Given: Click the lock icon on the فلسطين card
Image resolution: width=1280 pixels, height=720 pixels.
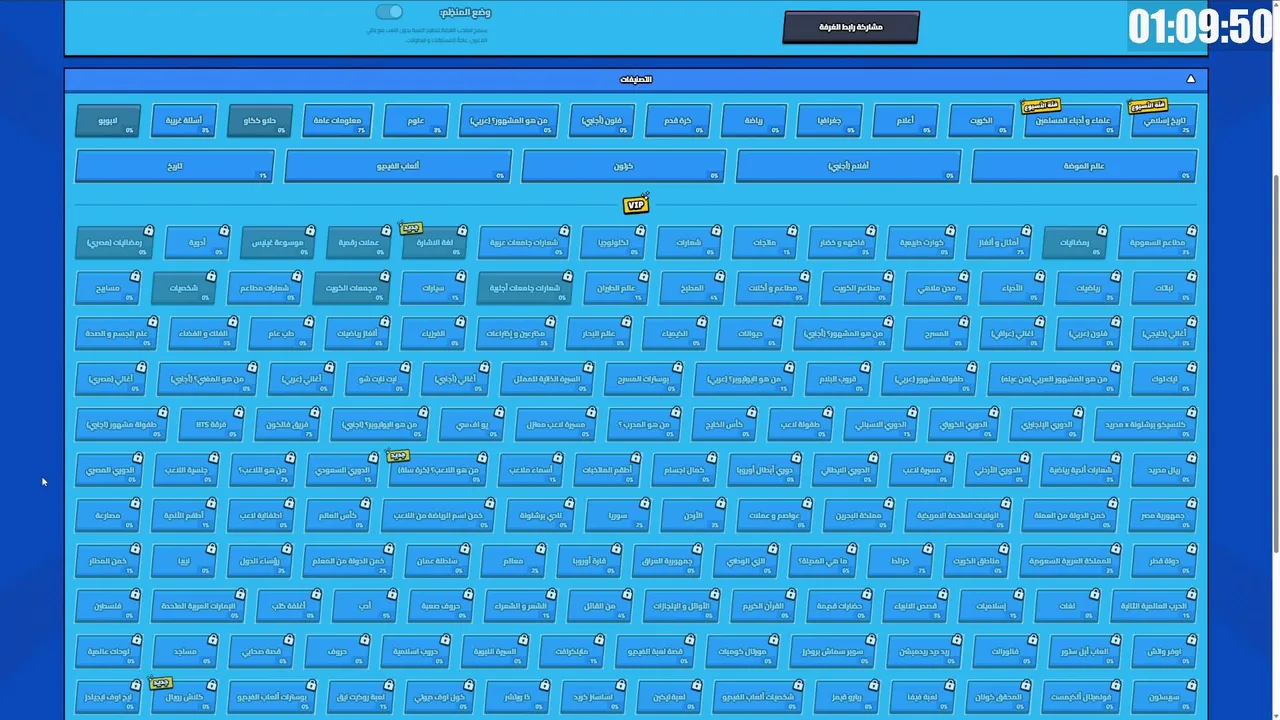Looking at the screenshot, I should [137, 594].
